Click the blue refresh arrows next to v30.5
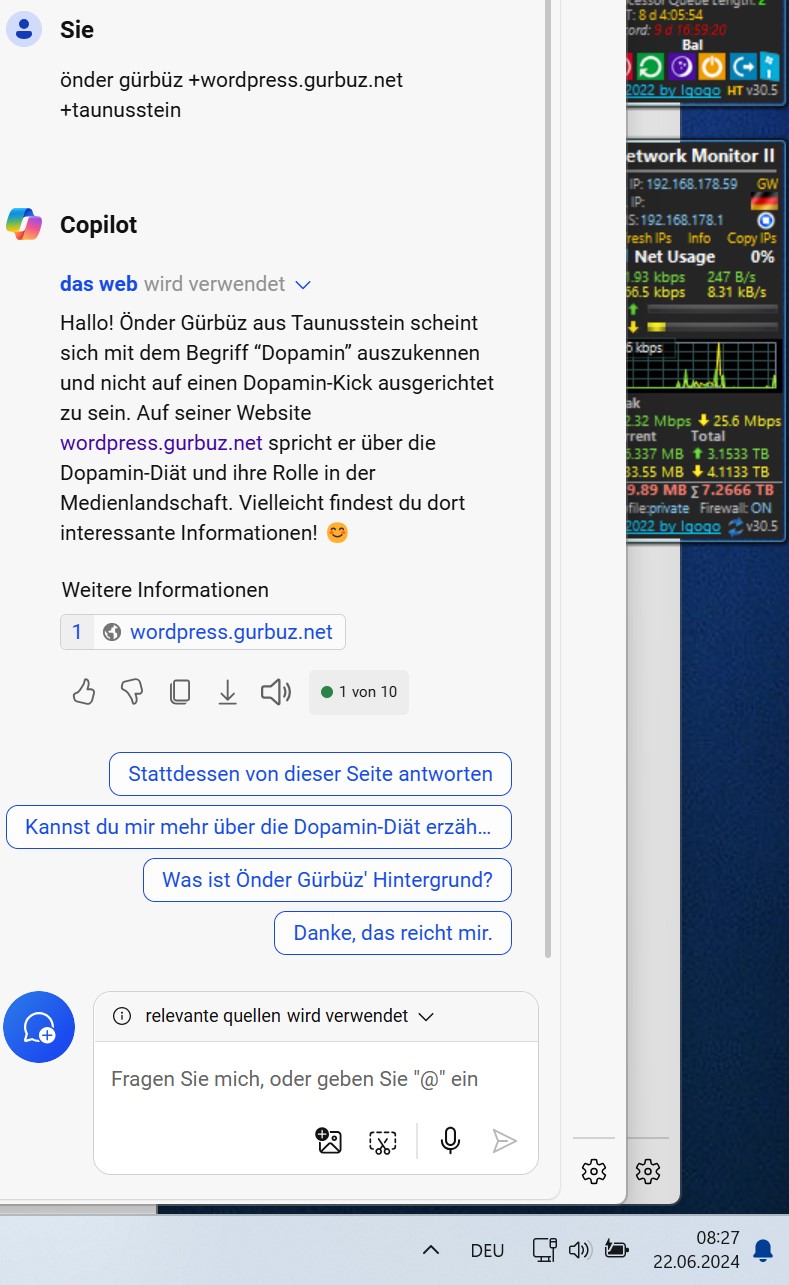The height and width of the screenshot is (1285, 789). pos(736,526)
